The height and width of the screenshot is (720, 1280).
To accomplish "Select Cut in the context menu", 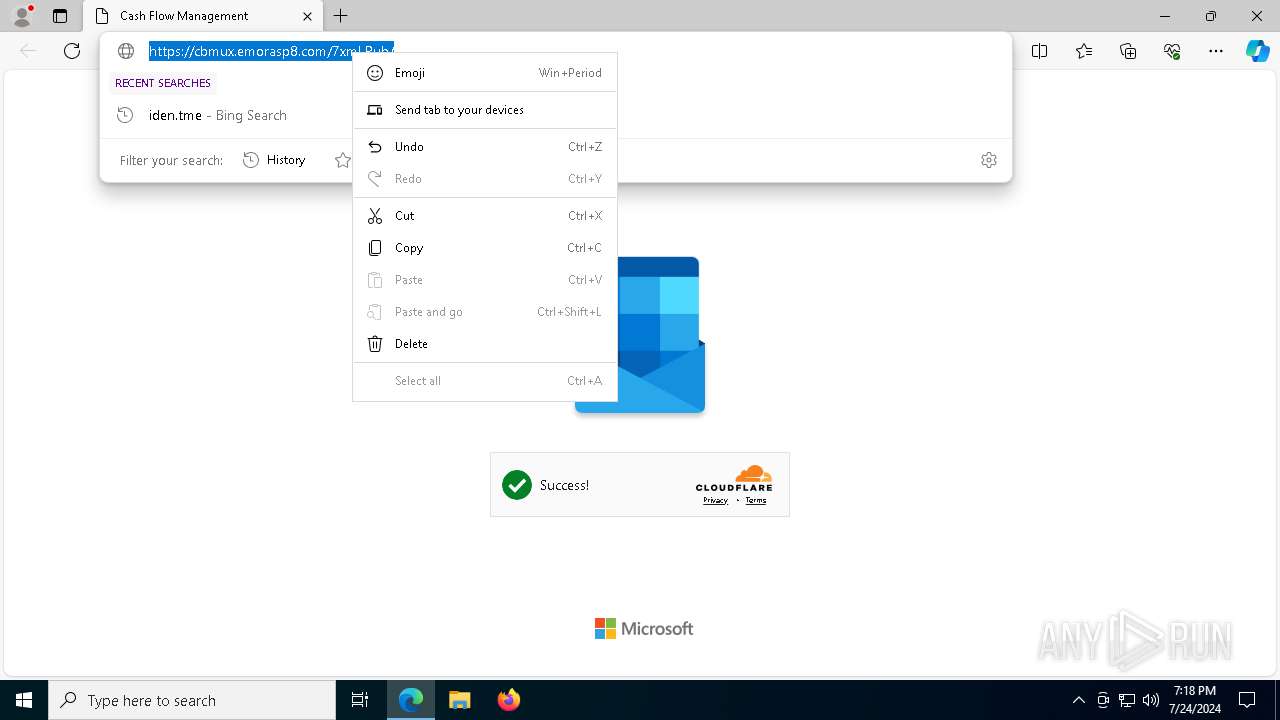I will (485, 216).
